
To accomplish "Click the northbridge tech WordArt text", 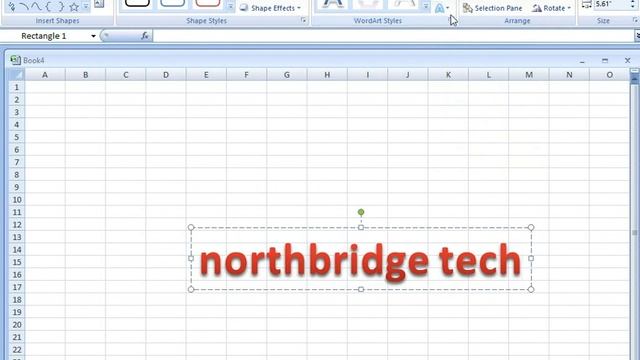I will pyautogui.click(x=360, y=262).
